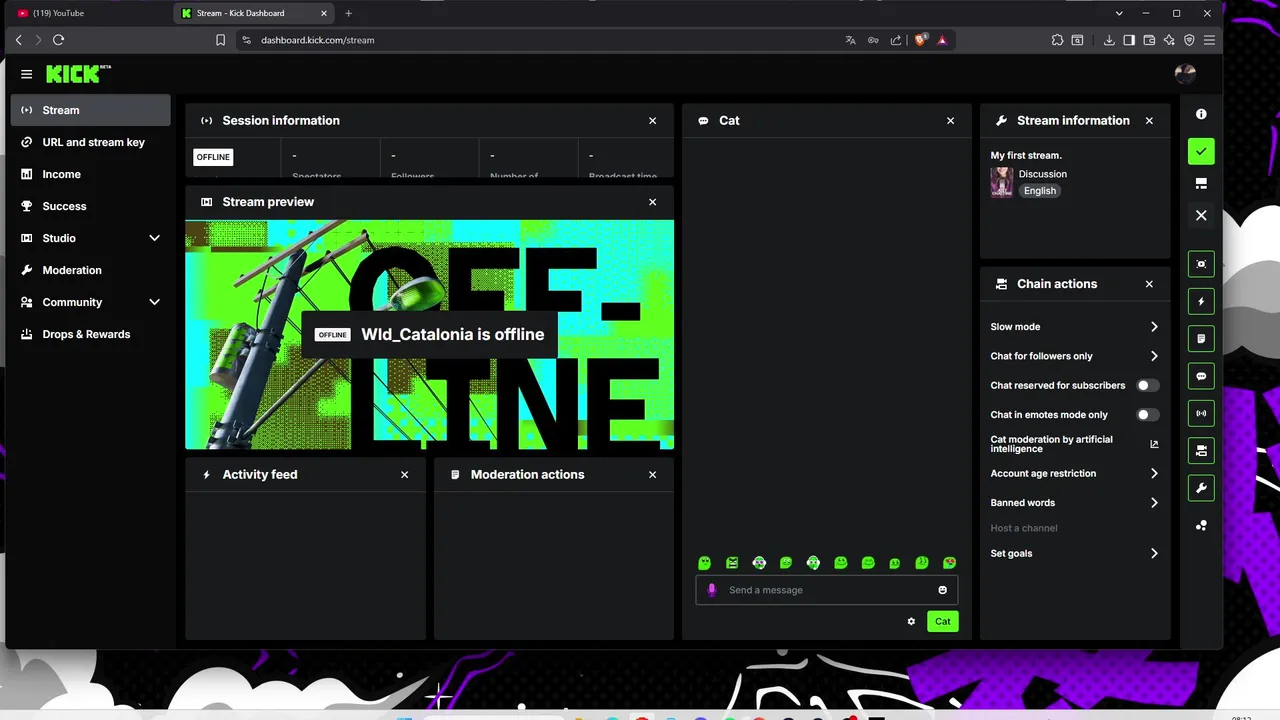Image resolution: width=1280 pixels, height=720 pixels.
Task: Close the Activity feed panel
Action: tap(404, 475)
